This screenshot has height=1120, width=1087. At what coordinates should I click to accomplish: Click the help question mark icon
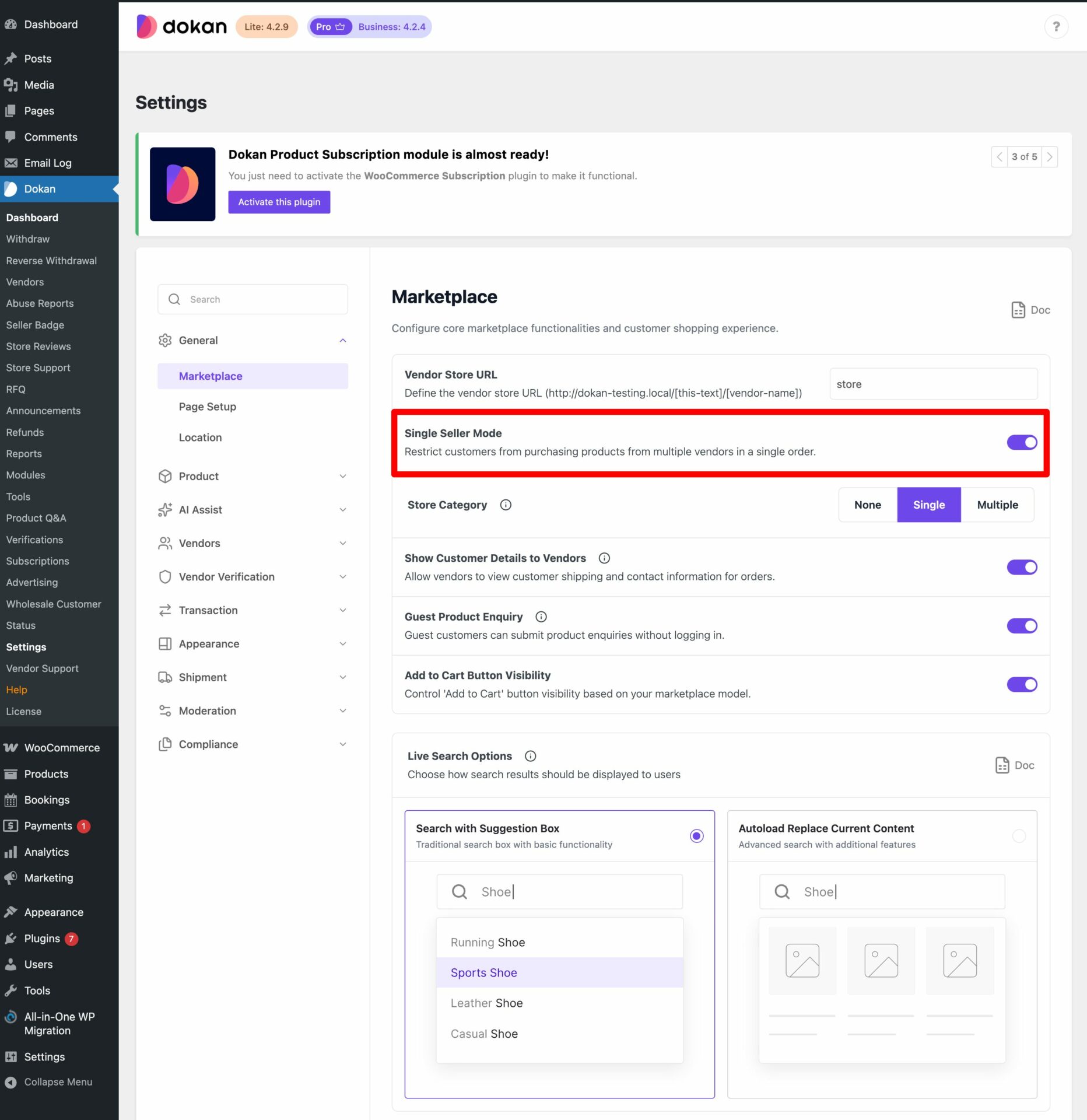1057,26
